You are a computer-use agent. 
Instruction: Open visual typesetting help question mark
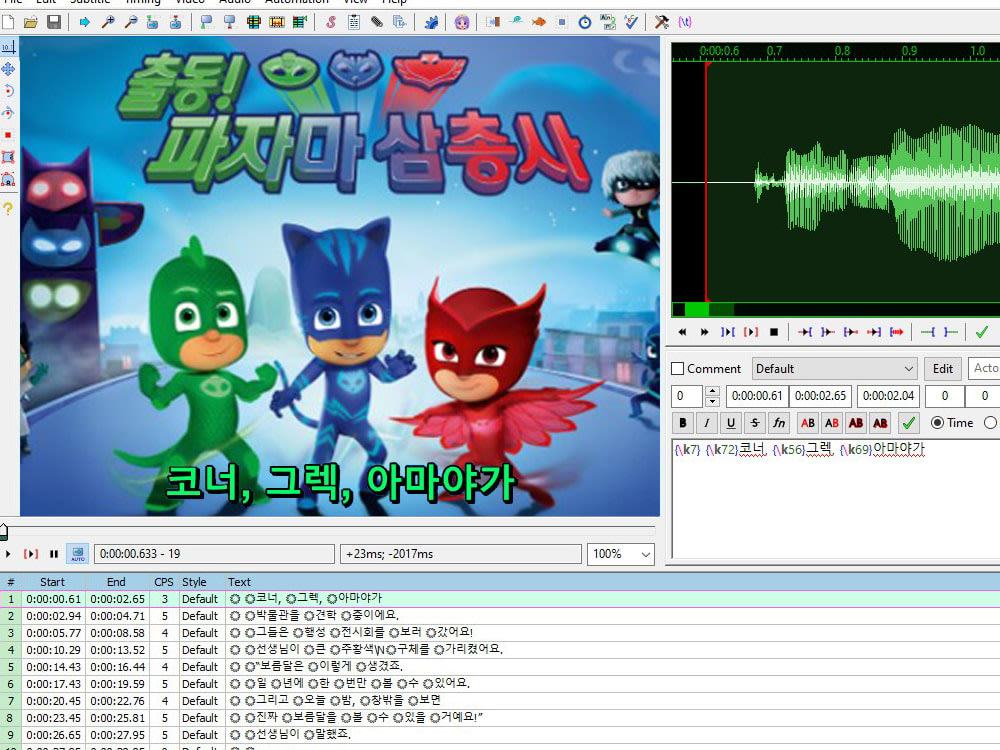click(8, 209)
